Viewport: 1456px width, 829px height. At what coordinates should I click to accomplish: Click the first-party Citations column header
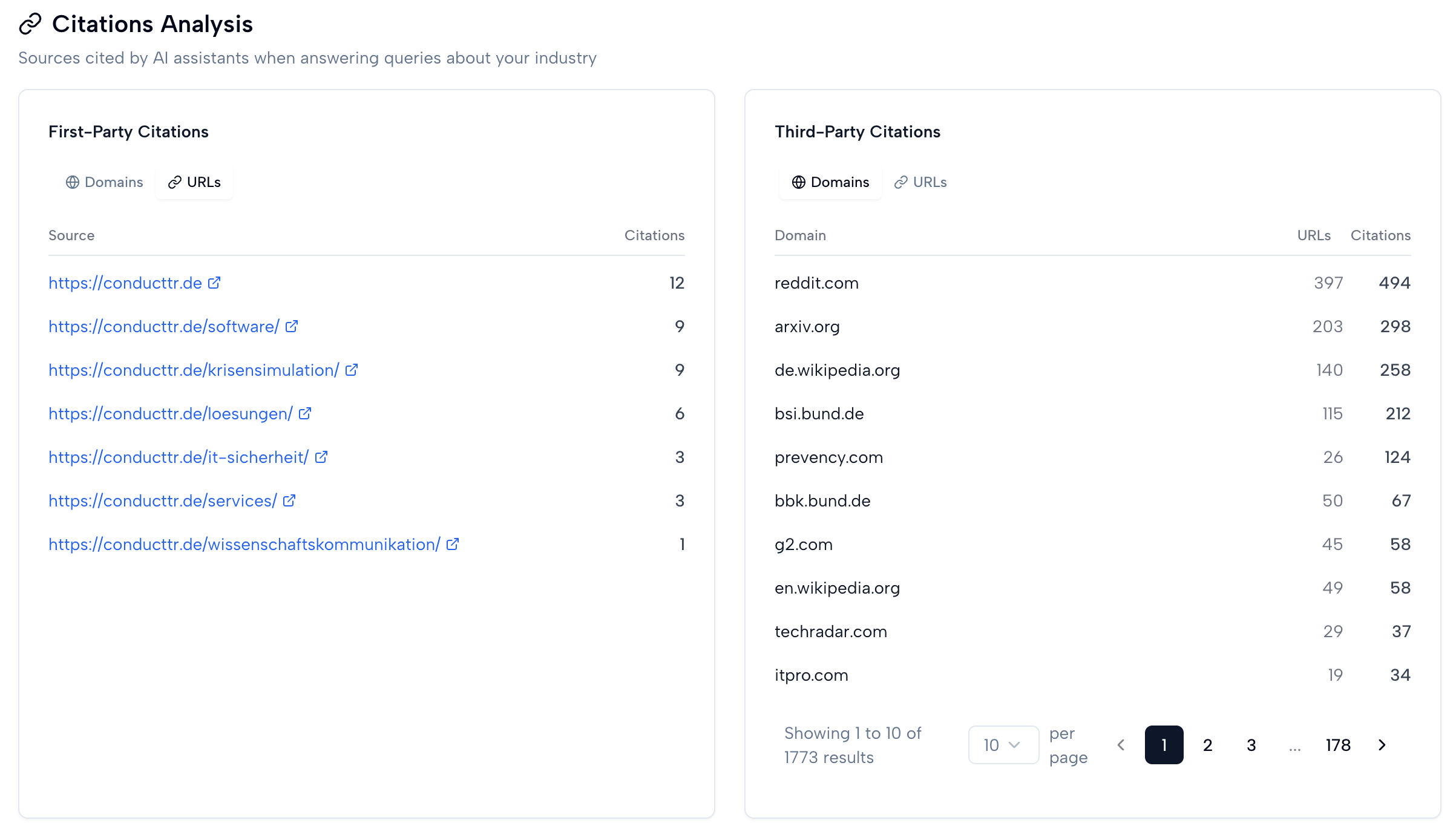[654, 235]
